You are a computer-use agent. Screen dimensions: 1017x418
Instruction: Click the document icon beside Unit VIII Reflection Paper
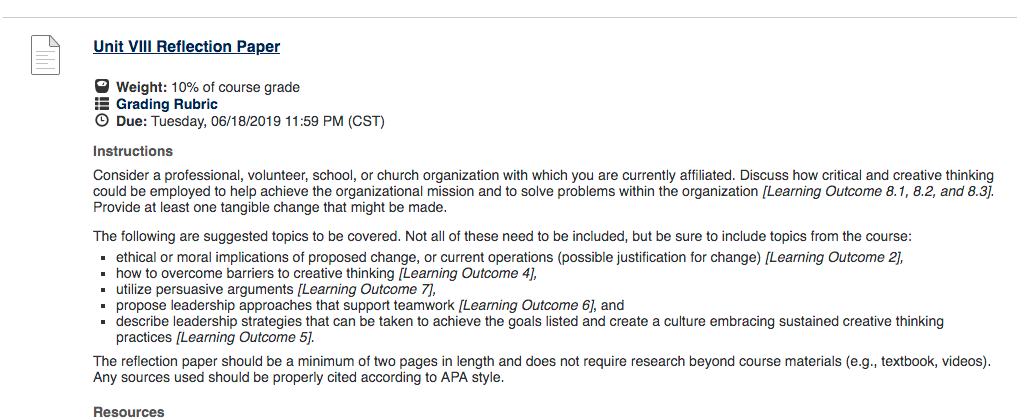click(x=45, y=55)
